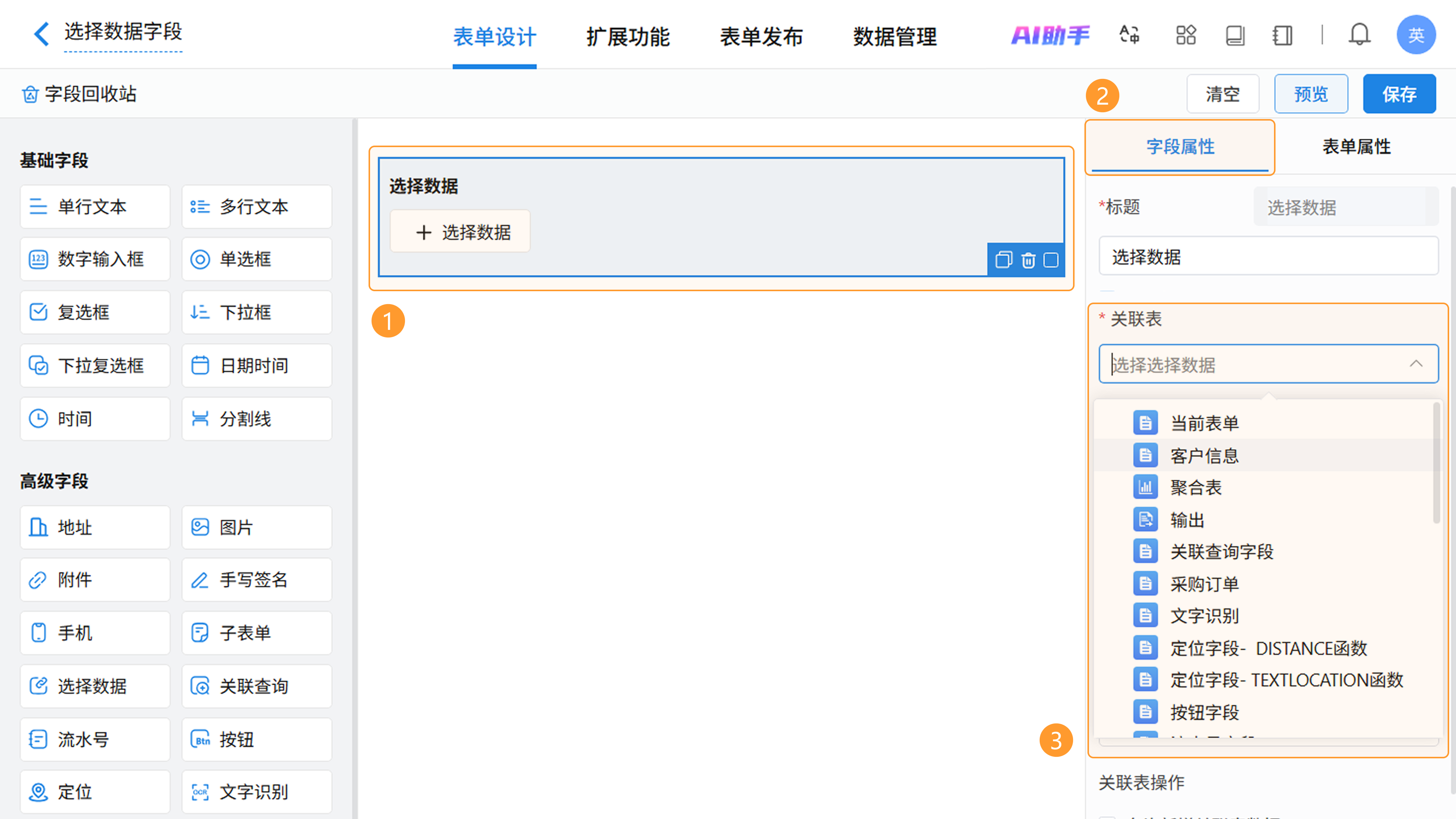Switch to 表单属性 tab

[x=1356, y=147]
